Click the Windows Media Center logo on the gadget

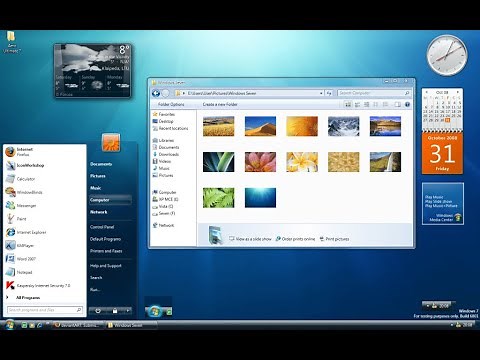click(x=458, y=218)
